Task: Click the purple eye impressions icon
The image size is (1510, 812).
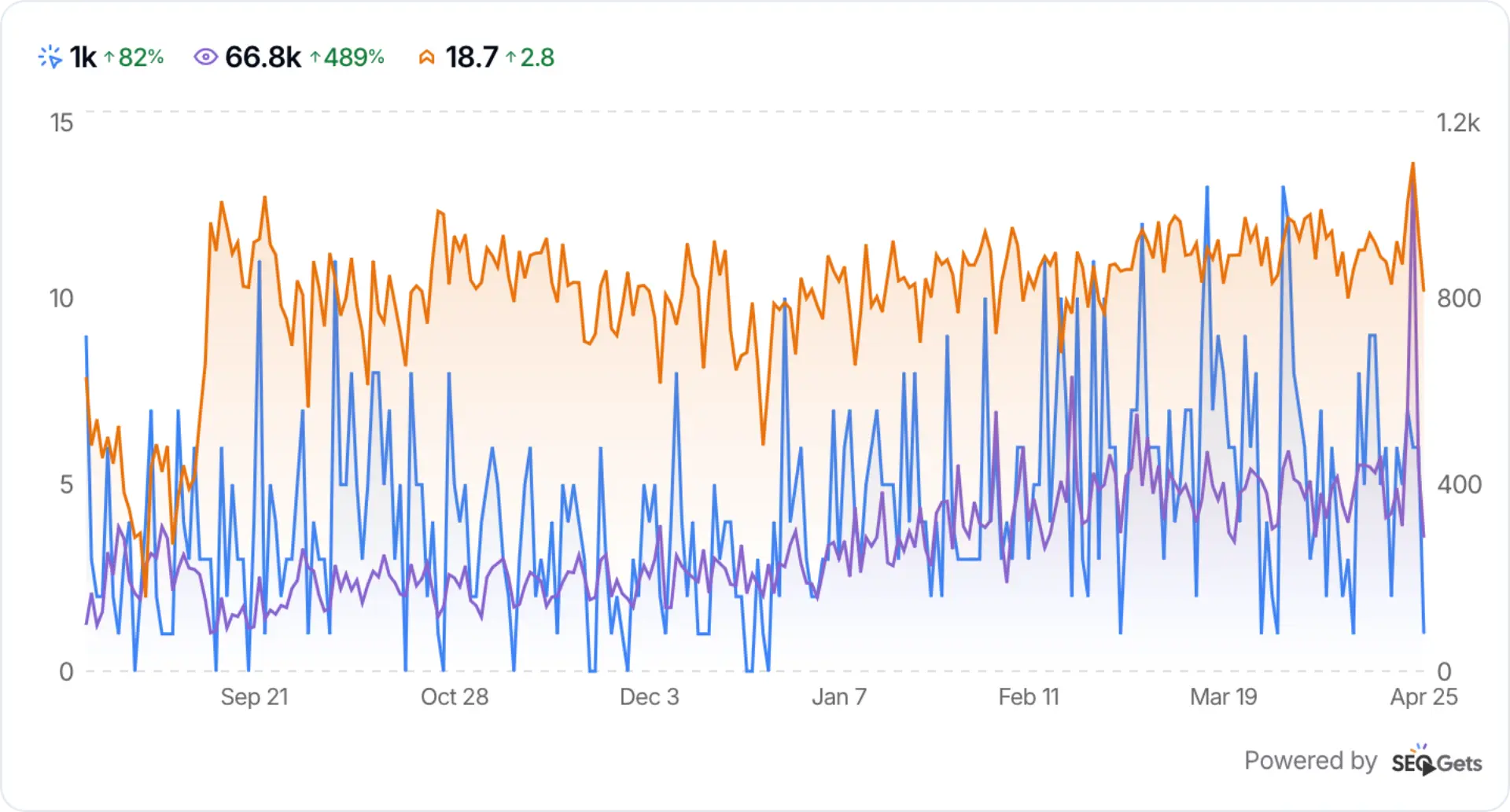Action: pyautogui.click(x=205, y=57)
